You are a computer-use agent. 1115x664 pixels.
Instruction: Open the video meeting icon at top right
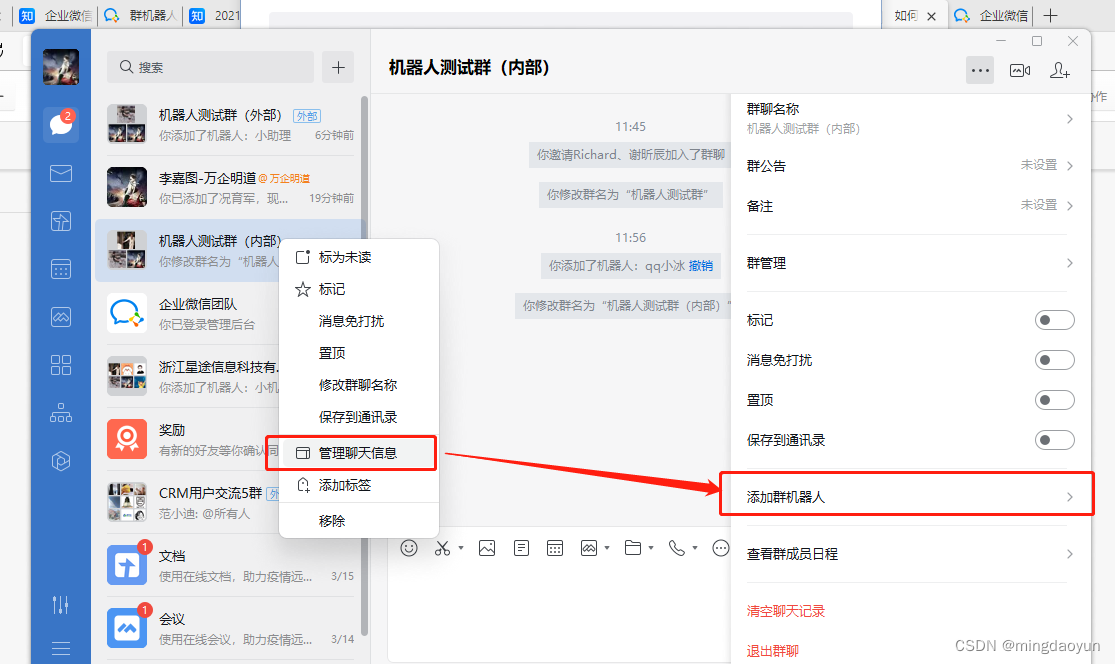pos(1019,70)
